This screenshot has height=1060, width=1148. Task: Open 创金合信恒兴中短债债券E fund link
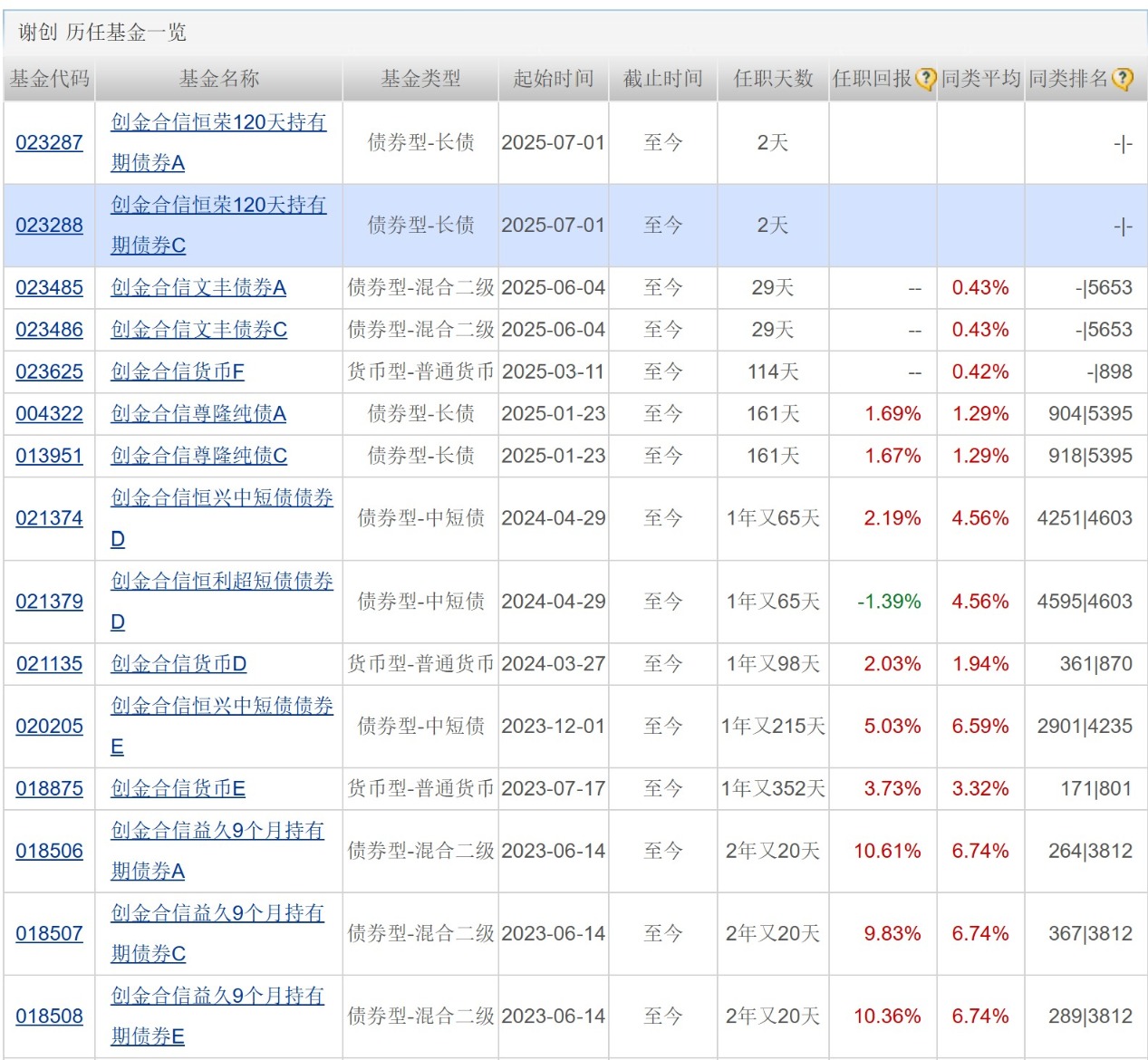point(222,727)
